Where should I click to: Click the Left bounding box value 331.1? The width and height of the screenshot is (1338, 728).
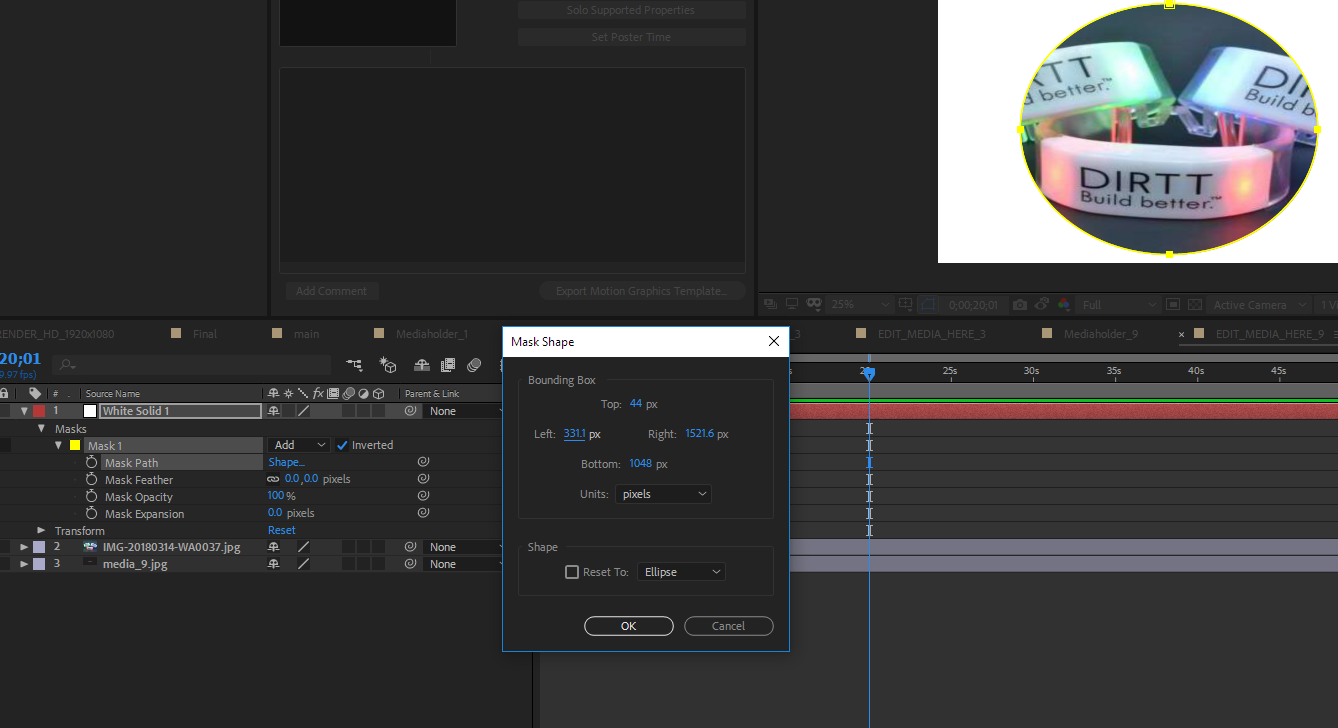[574, 434]
